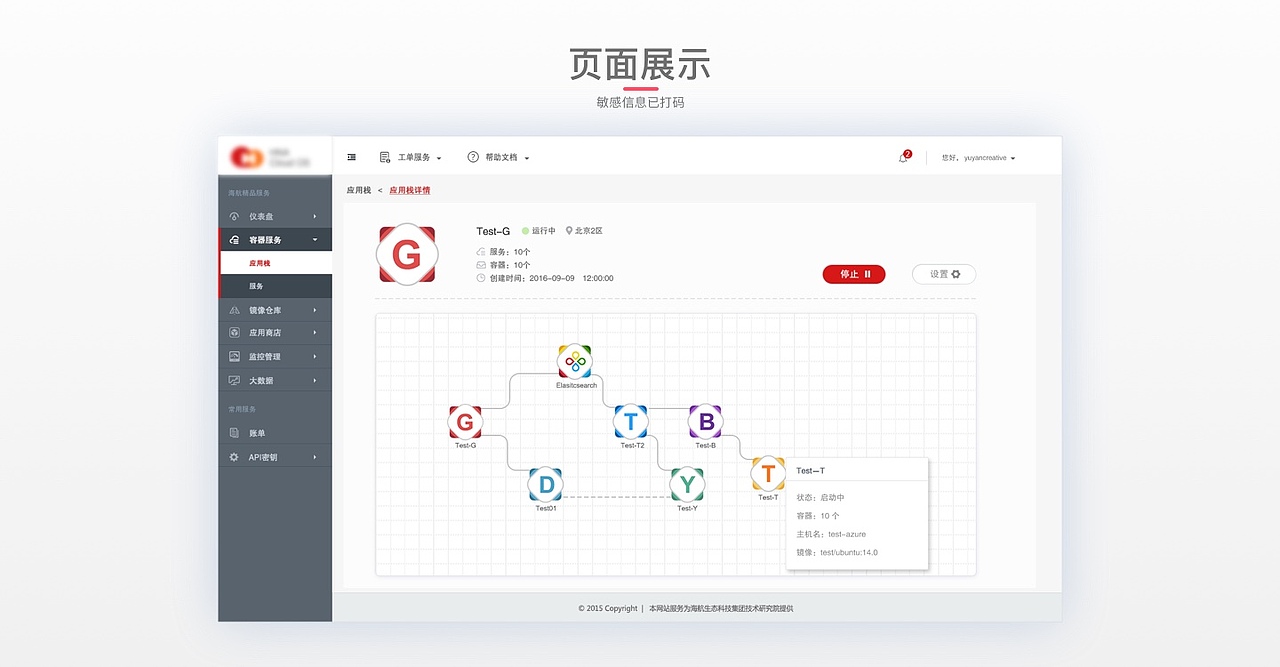Image resolution: width=1280 pixels, height=667 pixels.
Task: Click the 北京2区 region text
Action: pos(589,231)
